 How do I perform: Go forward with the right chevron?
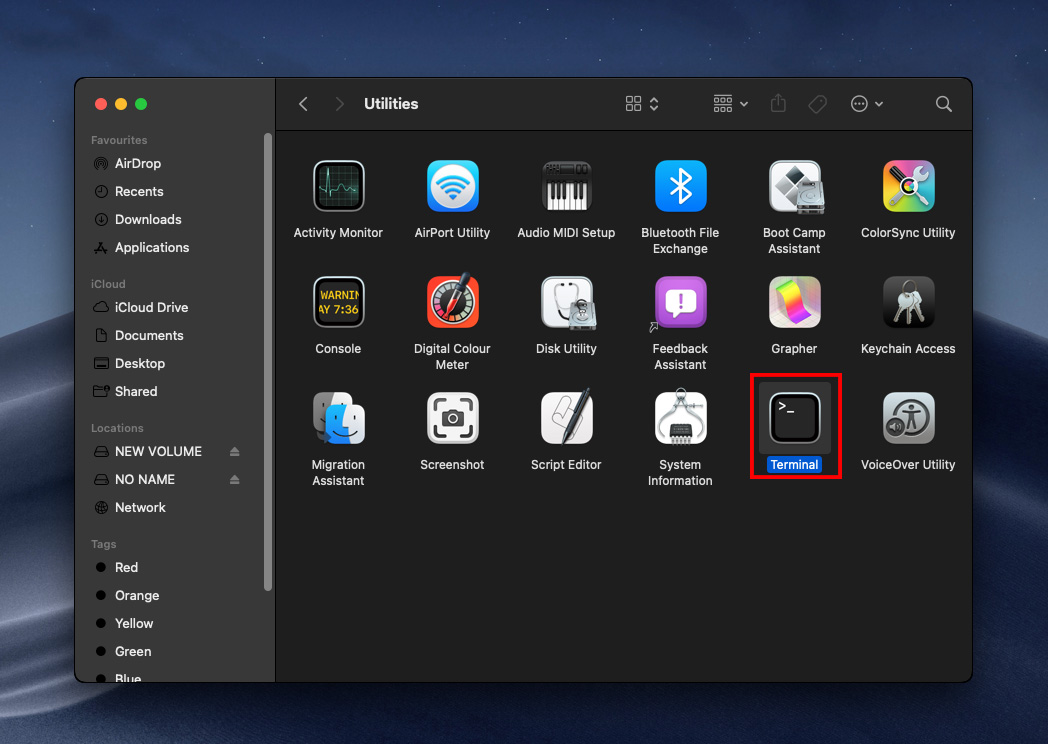(x=340, y=104)
